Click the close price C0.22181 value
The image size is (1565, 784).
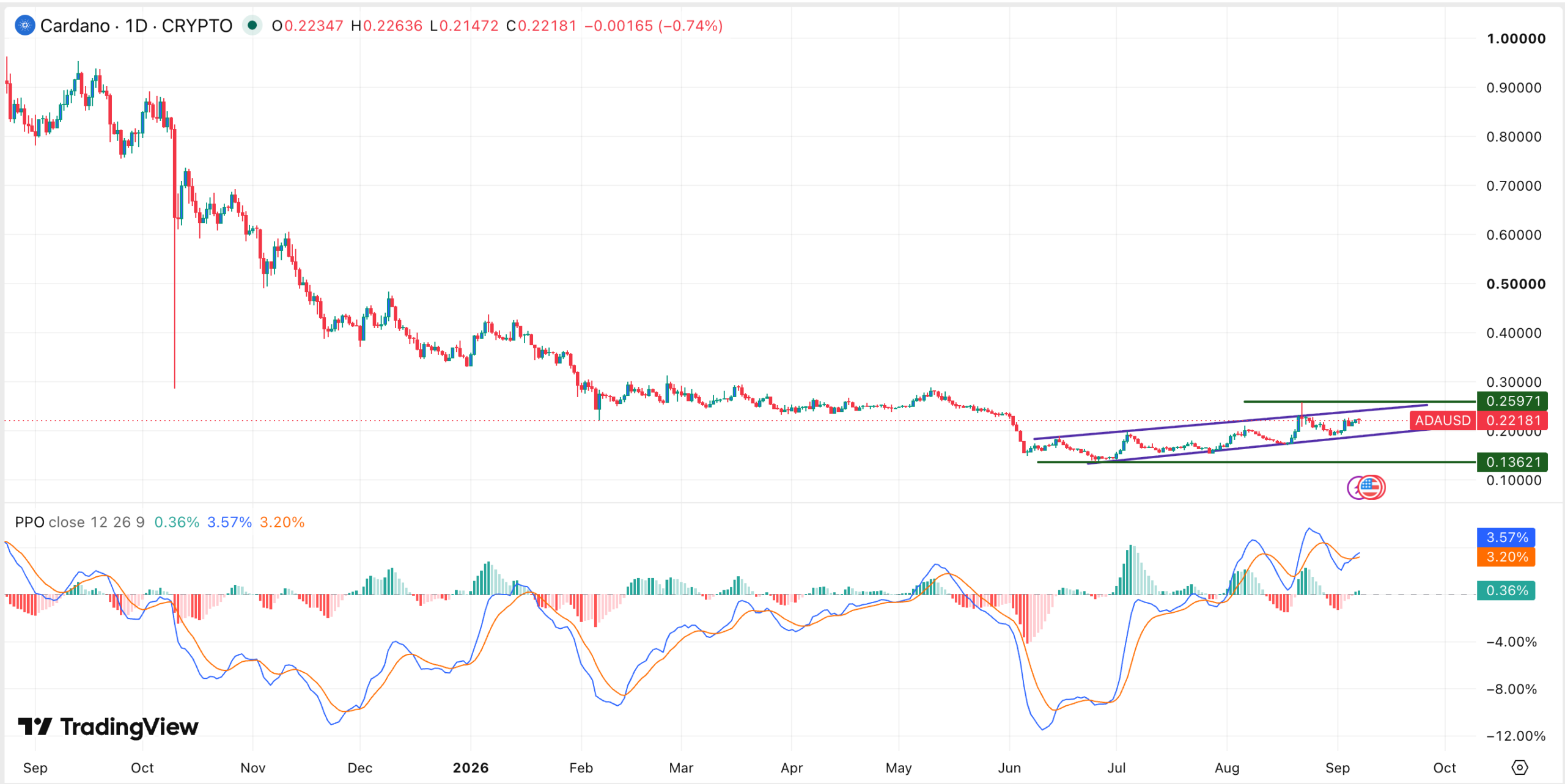(541, 26)
